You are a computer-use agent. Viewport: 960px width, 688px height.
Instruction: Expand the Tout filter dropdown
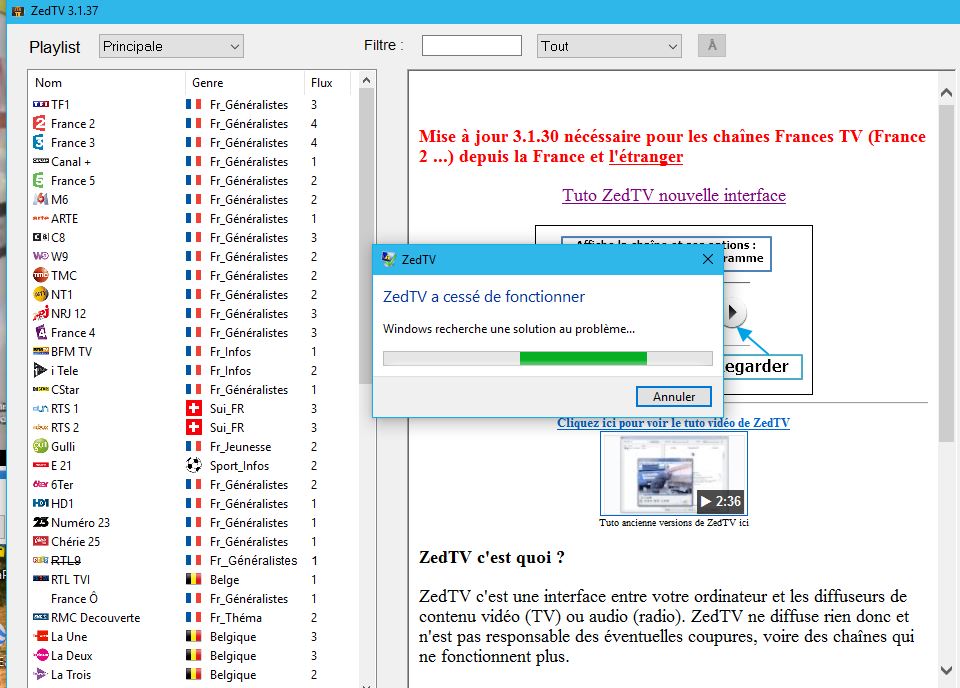[609, 46]
